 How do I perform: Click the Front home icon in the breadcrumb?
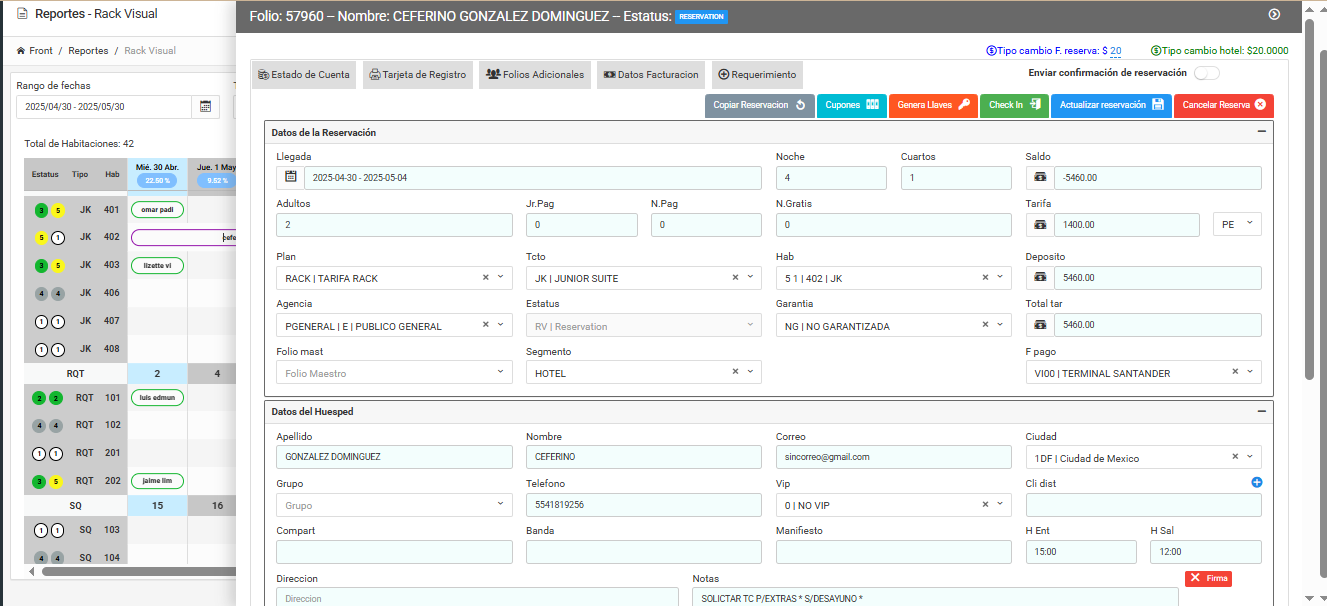(21, 50)
